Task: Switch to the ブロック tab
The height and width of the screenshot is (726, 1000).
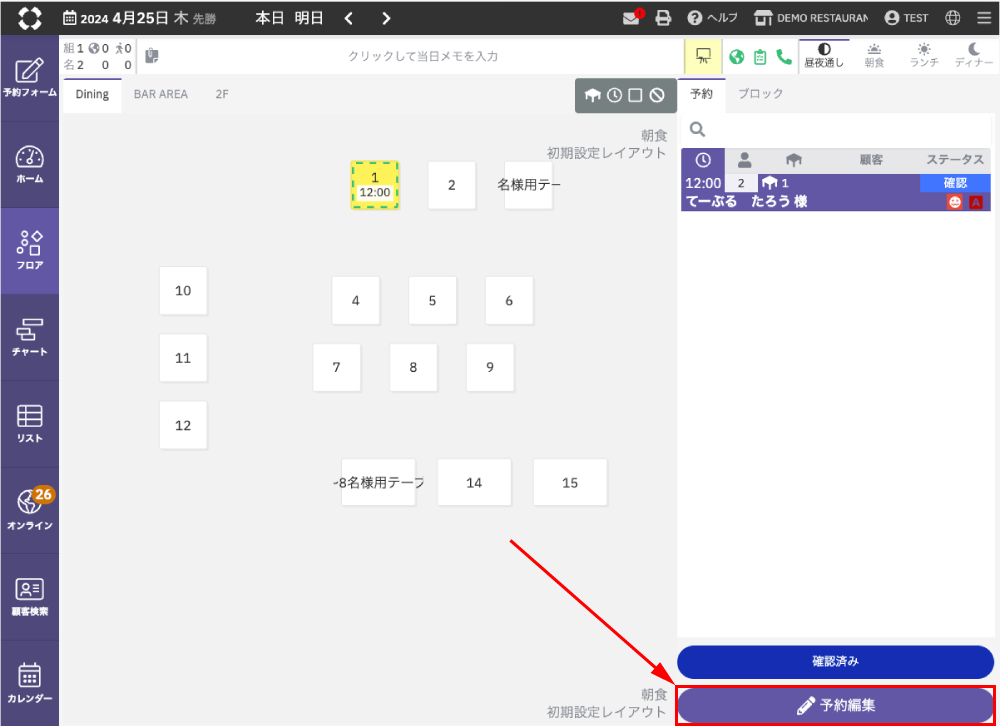Action: point(760,94)
